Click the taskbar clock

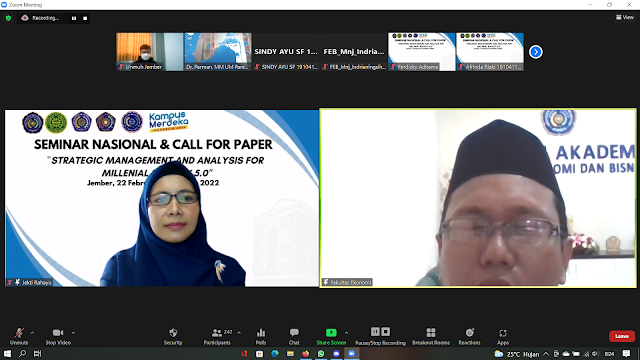click(x=609, y=354)
